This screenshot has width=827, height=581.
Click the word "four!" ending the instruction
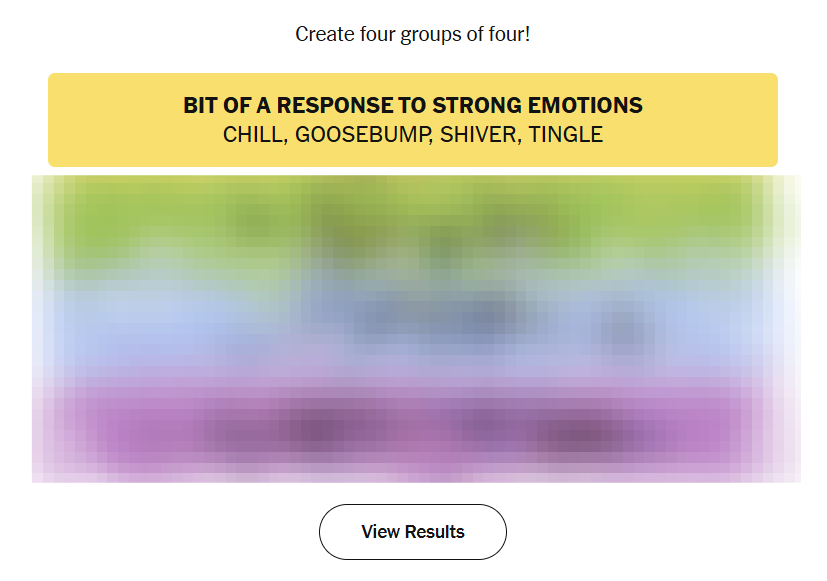[x=509, y=34]
